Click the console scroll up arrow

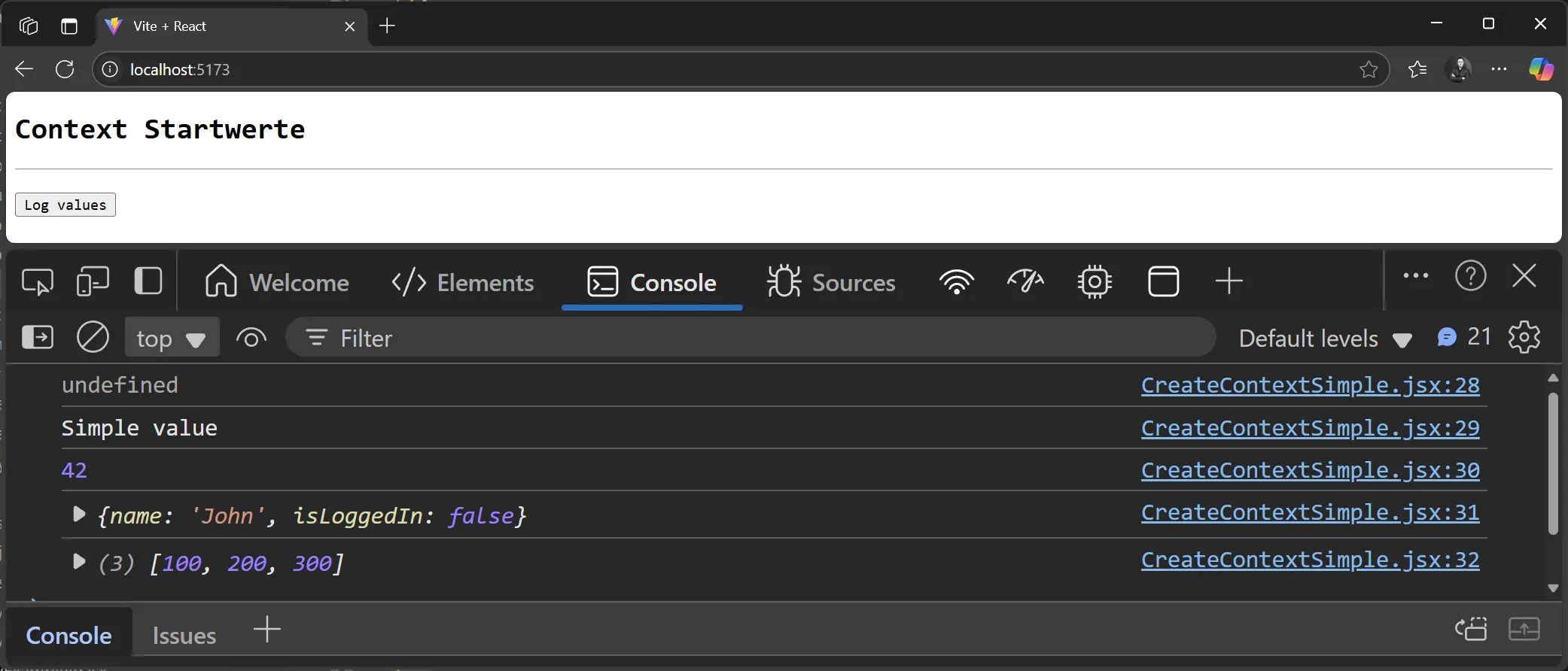point(1552,378)
